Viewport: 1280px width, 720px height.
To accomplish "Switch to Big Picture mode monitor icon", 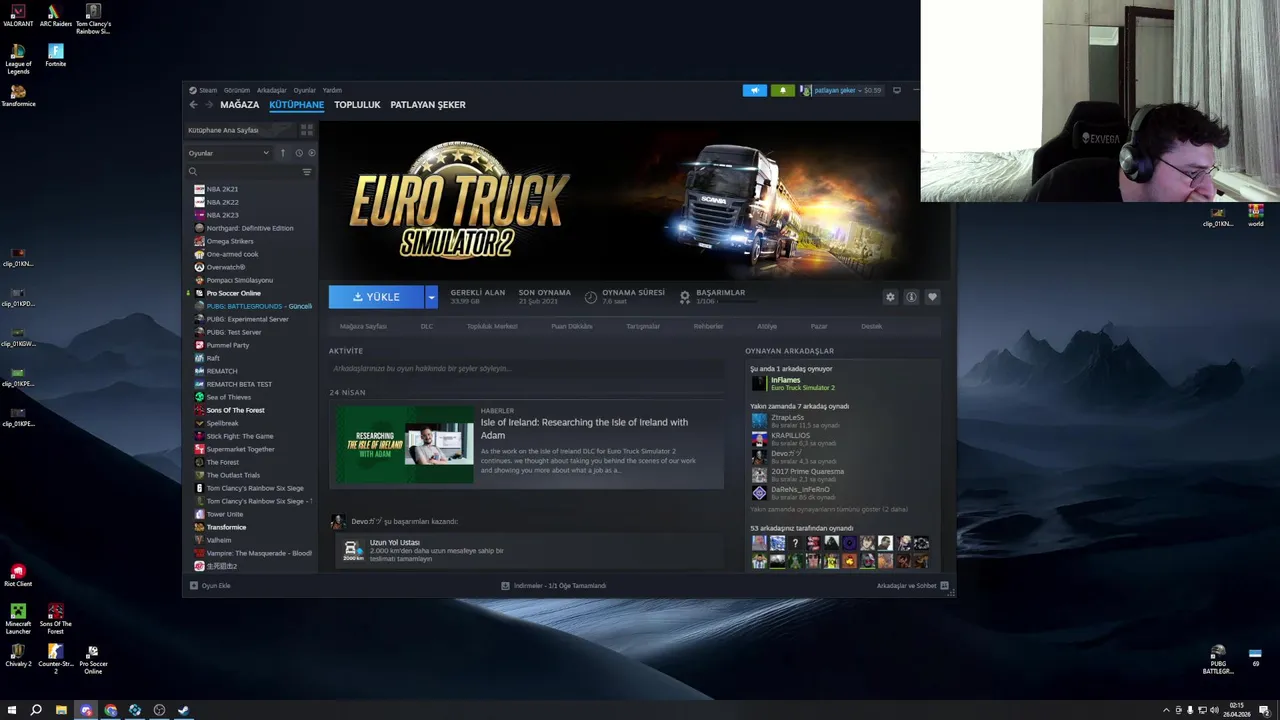I will 896,90.
